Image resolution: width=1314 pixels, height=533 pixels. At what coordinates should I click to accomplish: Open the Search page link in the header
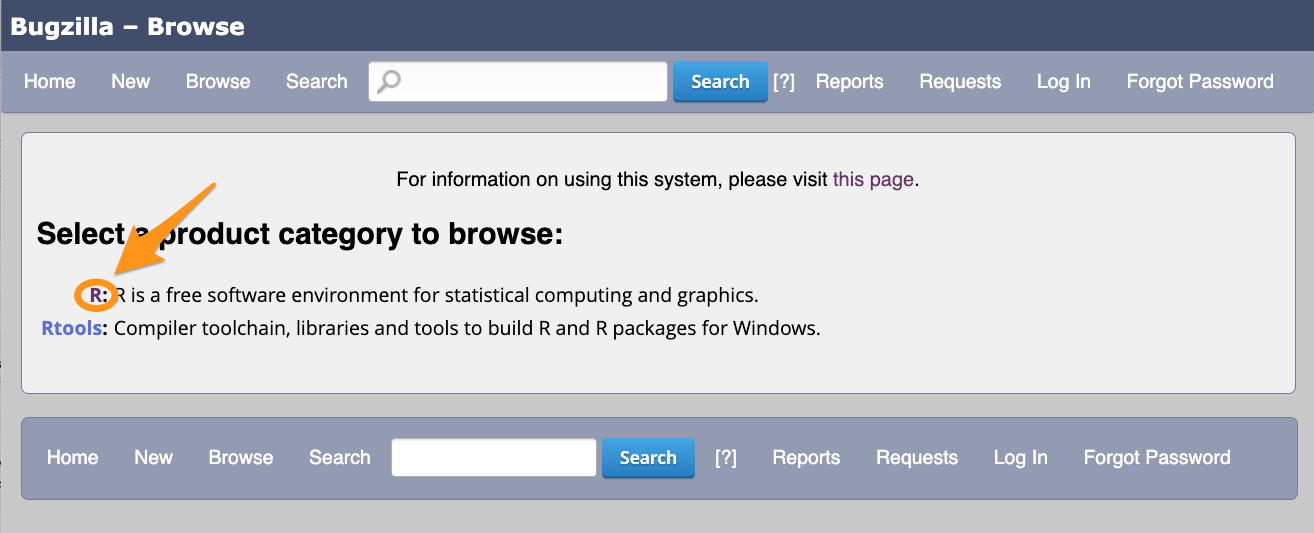316,82
